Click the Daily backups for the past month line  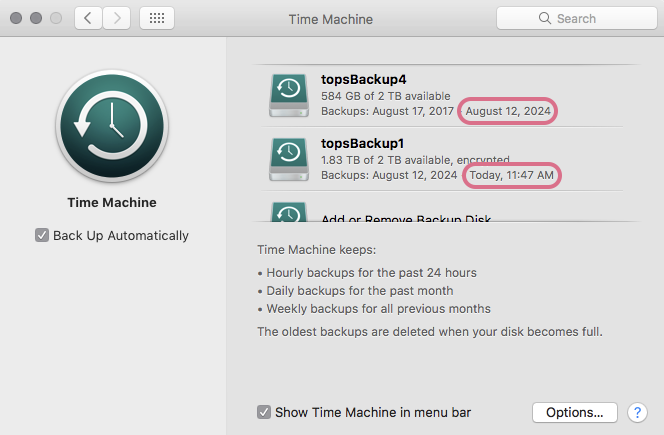coord(360,291)
